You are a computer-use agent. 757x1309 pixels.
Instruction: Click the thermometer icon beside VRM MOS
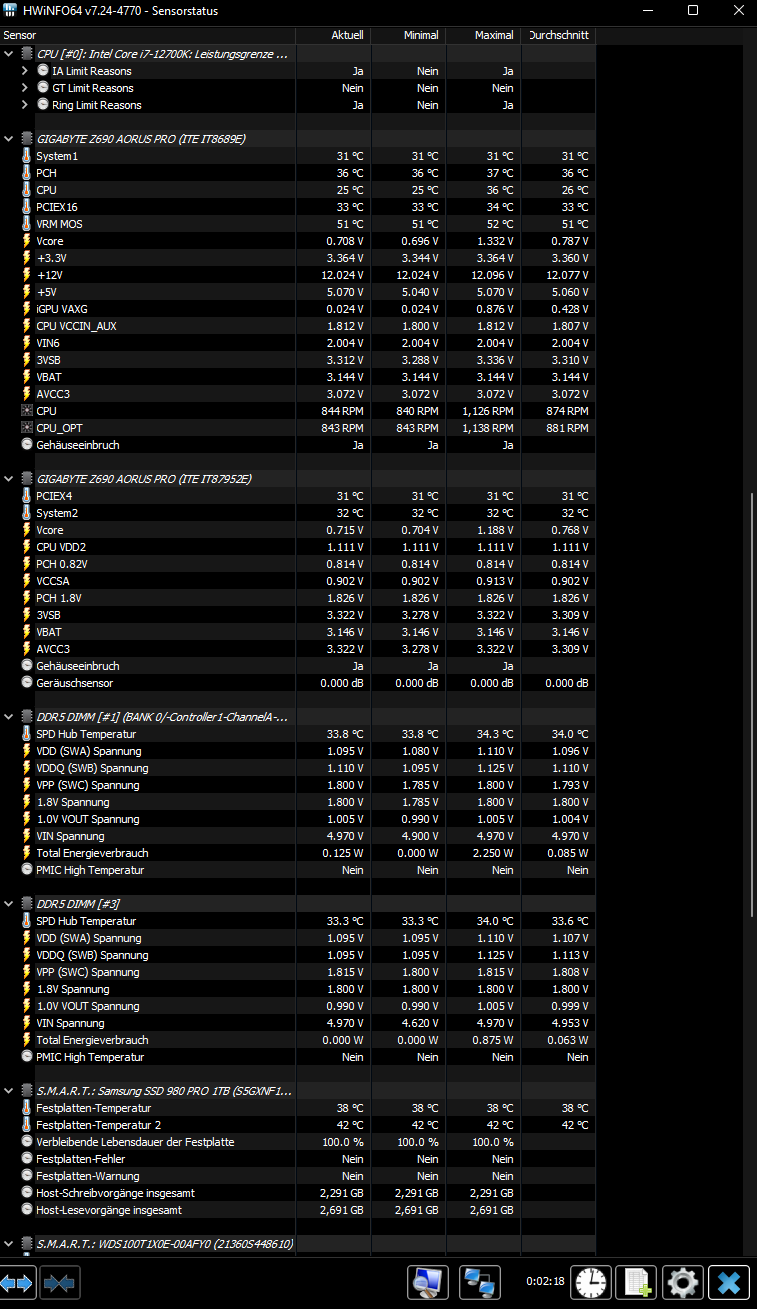click(27, 224)
